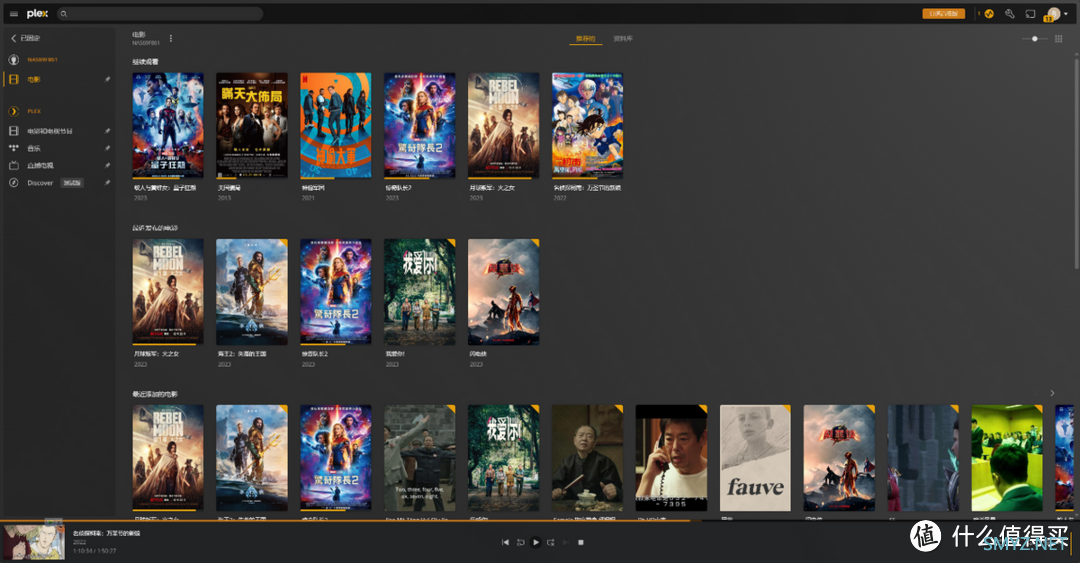Open Aquaman 2 poster in second row
Screen dimensions: 1080x563
(x=252, y=291)
